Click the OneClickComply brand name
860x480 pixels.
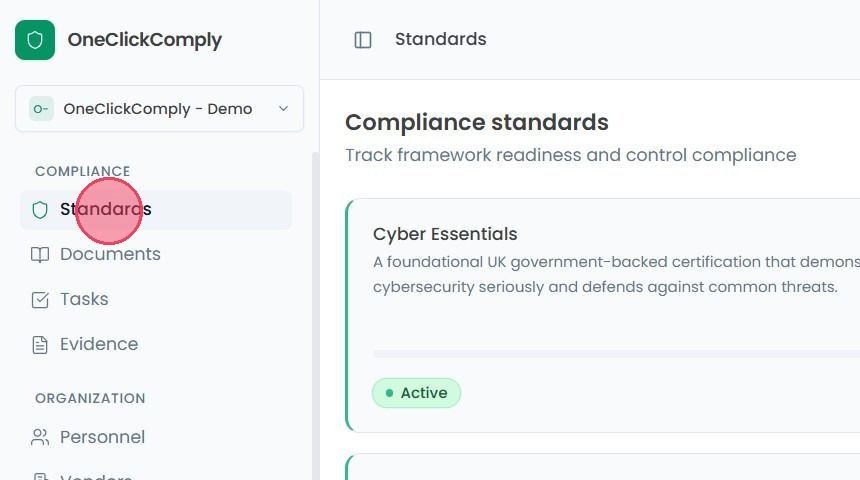pyautogui.click(x=144, y=40)
